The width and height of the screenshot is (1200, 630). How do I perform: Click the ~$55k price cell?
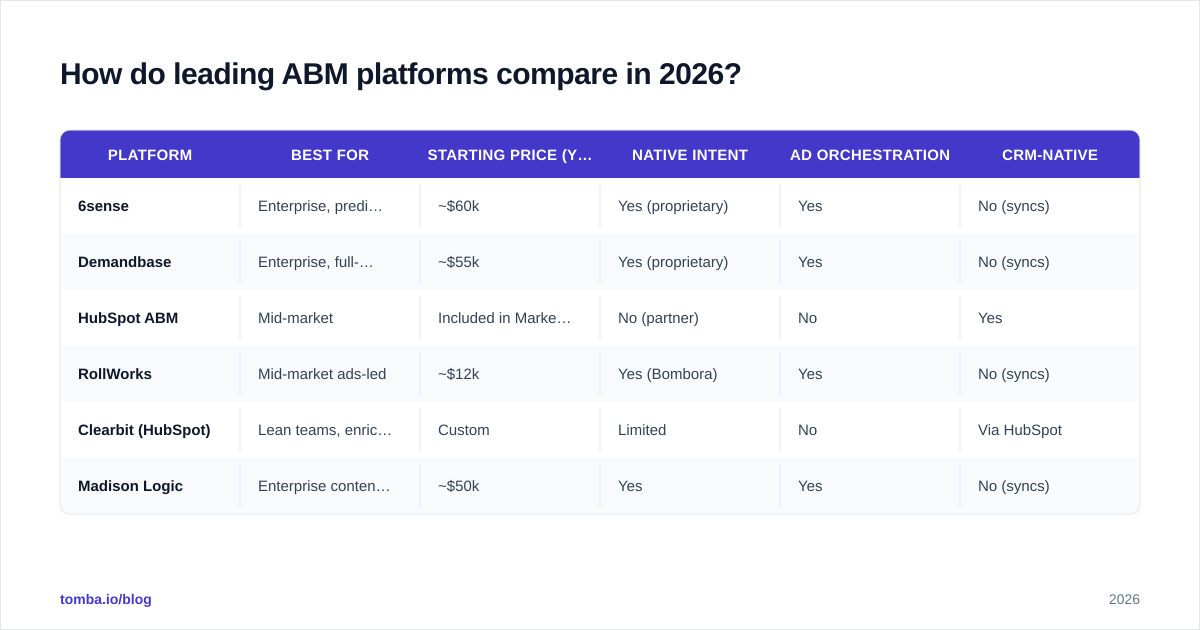point(510,262)
